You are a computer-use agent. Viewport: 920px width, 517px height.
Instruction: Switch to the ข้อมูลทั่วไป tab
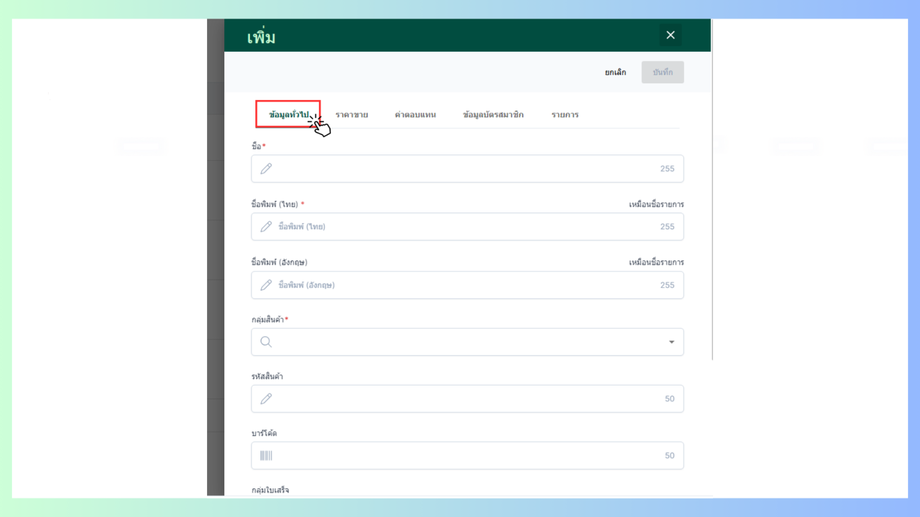coord(288,114)
